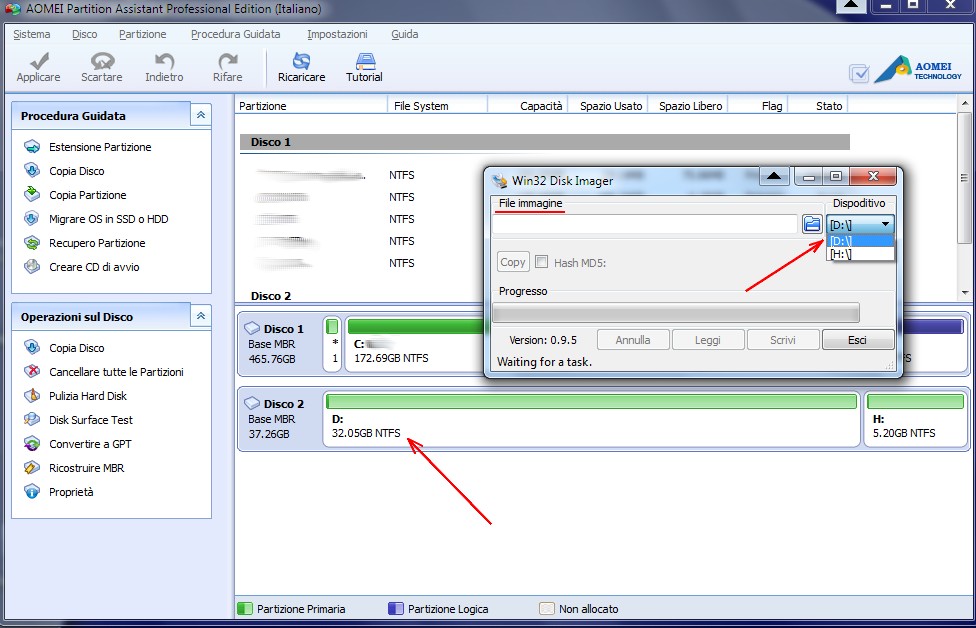The width and height of the screenshot is (976, 628).
Task: Click the Applicare checkmark toolbar icon
Action: pyautogui.click(x=38, y=62)
